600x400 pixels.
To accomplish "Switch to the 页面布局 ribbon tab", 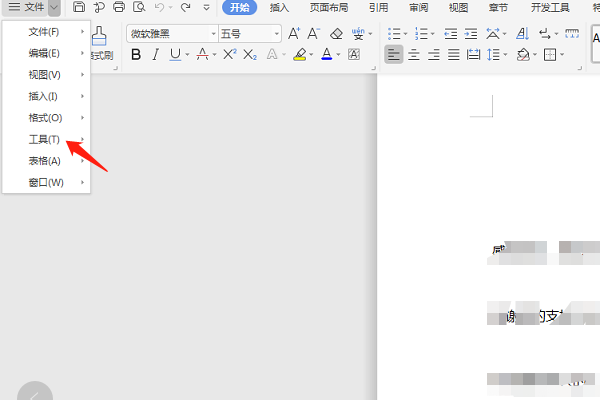I will 329,7.
